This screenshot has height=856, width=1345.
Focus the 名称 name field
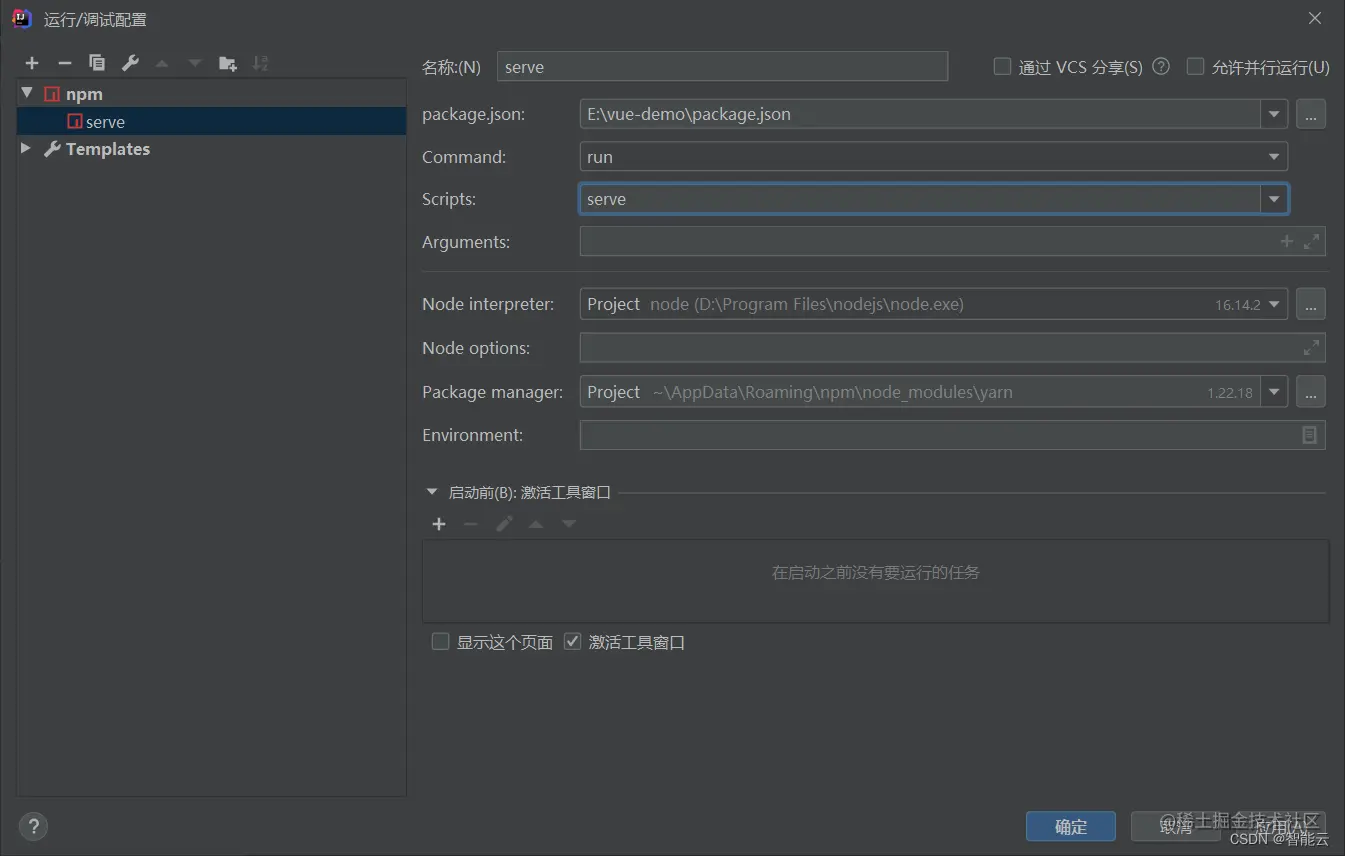point(722,67)
